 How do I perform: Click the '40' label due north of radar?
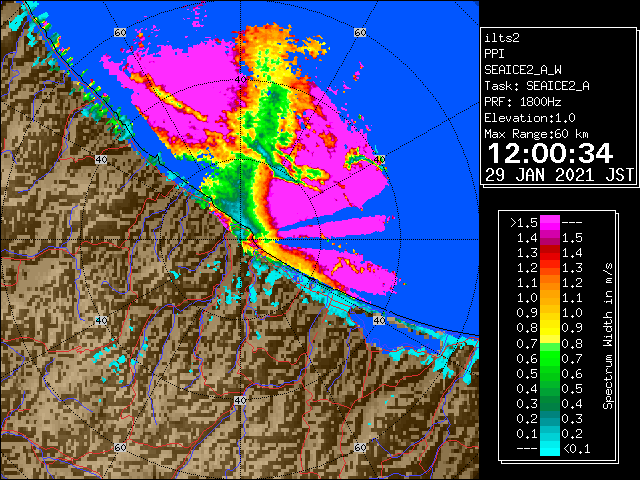click(241, 80)
